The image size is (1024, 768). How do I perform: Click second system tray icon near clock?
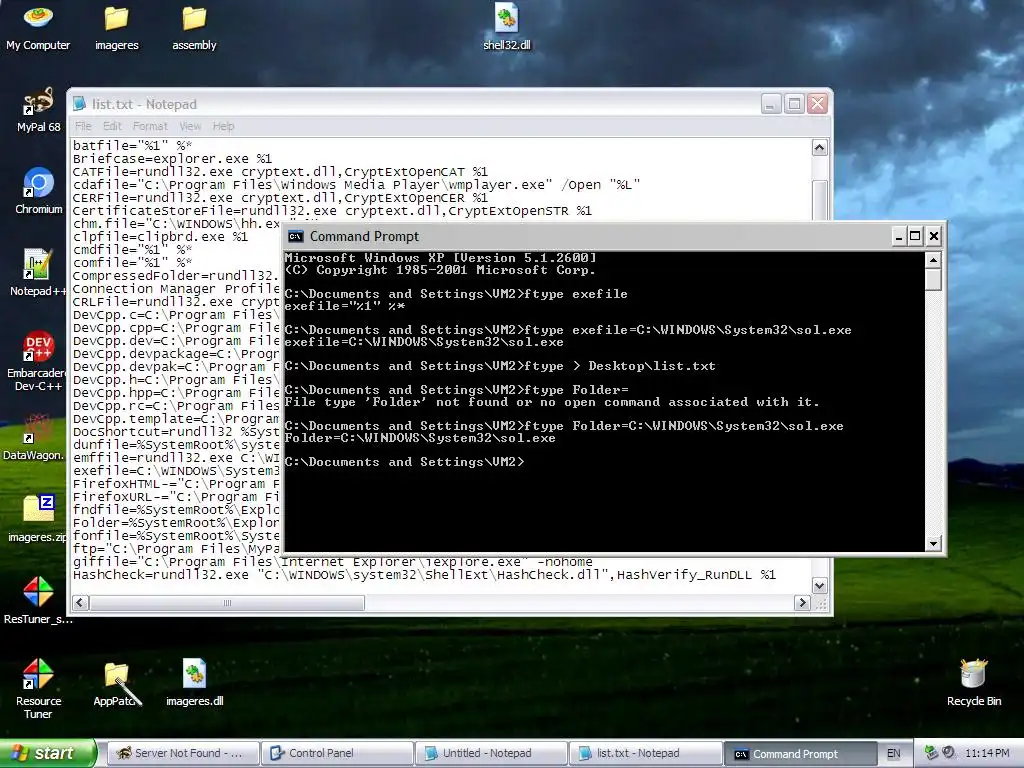pos(949,753)
